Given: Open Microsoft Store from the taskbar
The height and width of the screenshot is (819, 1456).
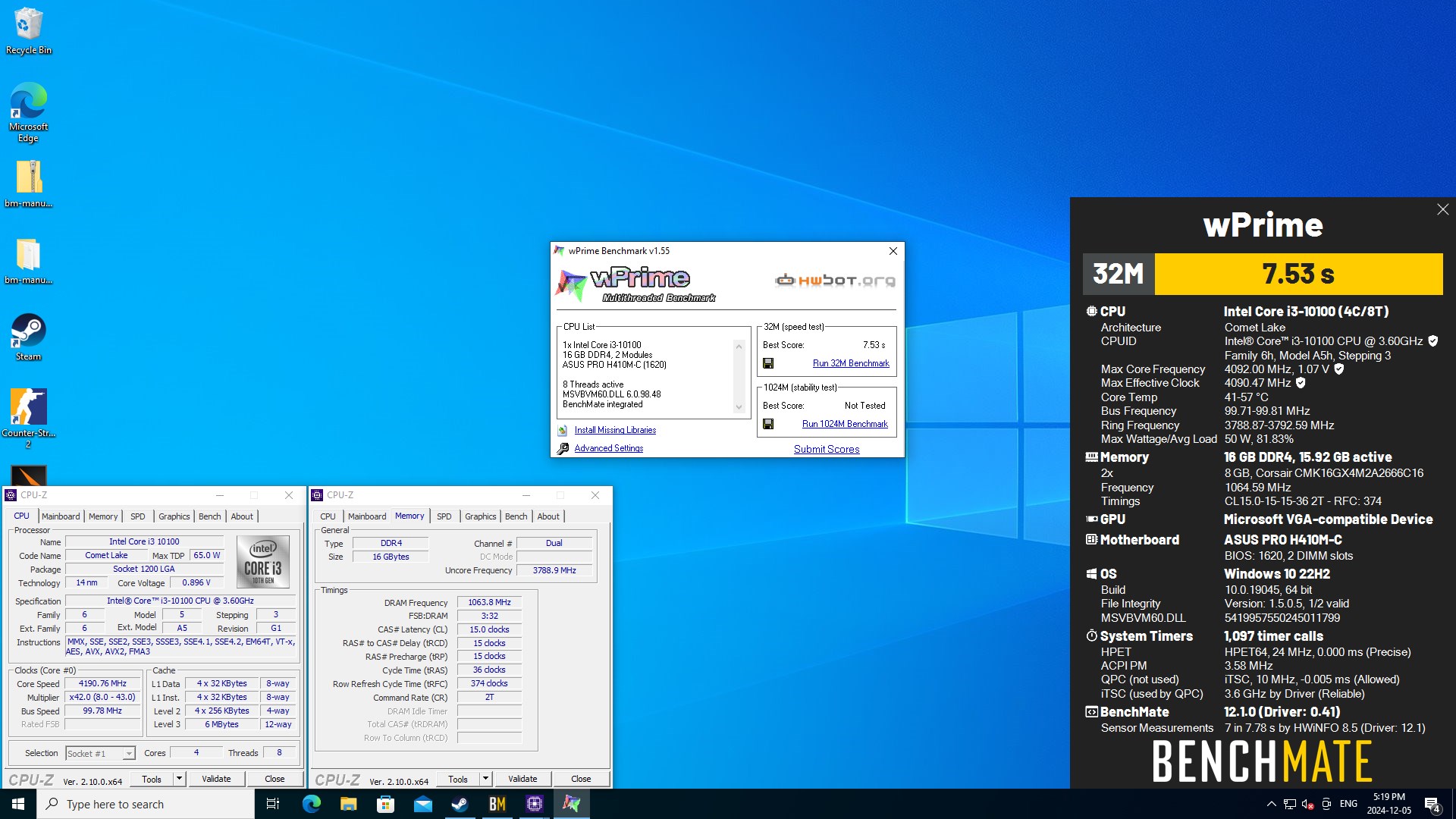Looking at the screenshot, I should coord(385,804).
